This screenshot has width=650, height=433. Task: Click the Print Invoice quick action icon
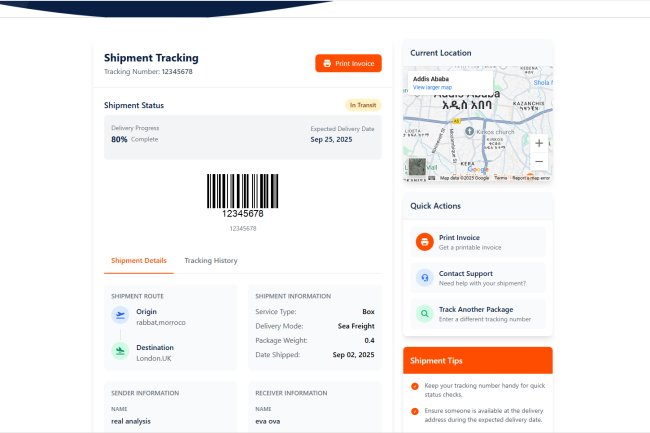(x=424, y=242)
